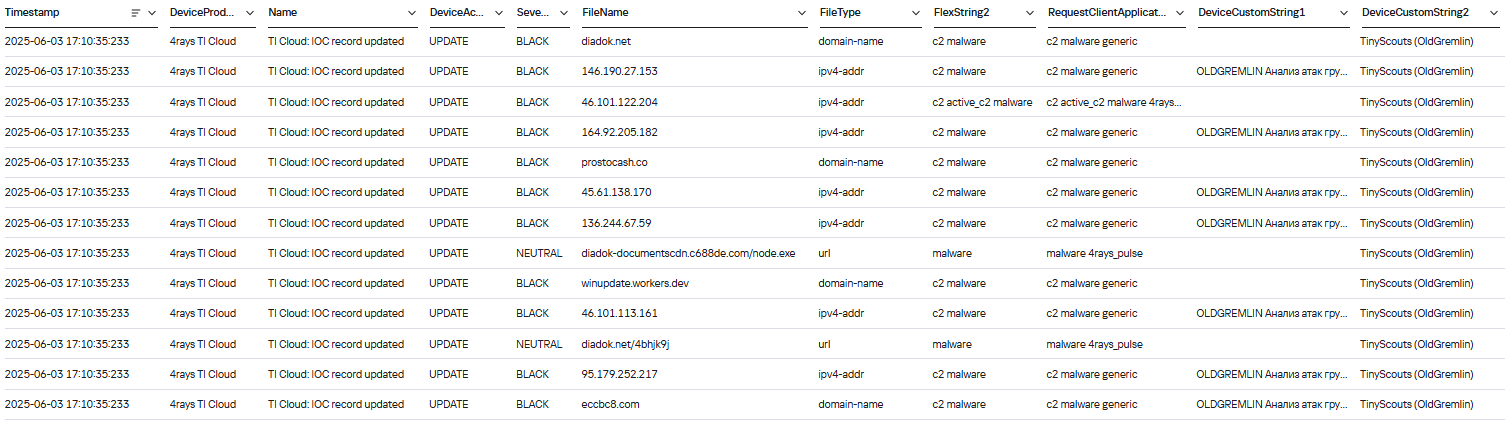Expand the FileName column dropdown arrow
Viewport: 1505px width, 421px height.
(x=802, y=13)
